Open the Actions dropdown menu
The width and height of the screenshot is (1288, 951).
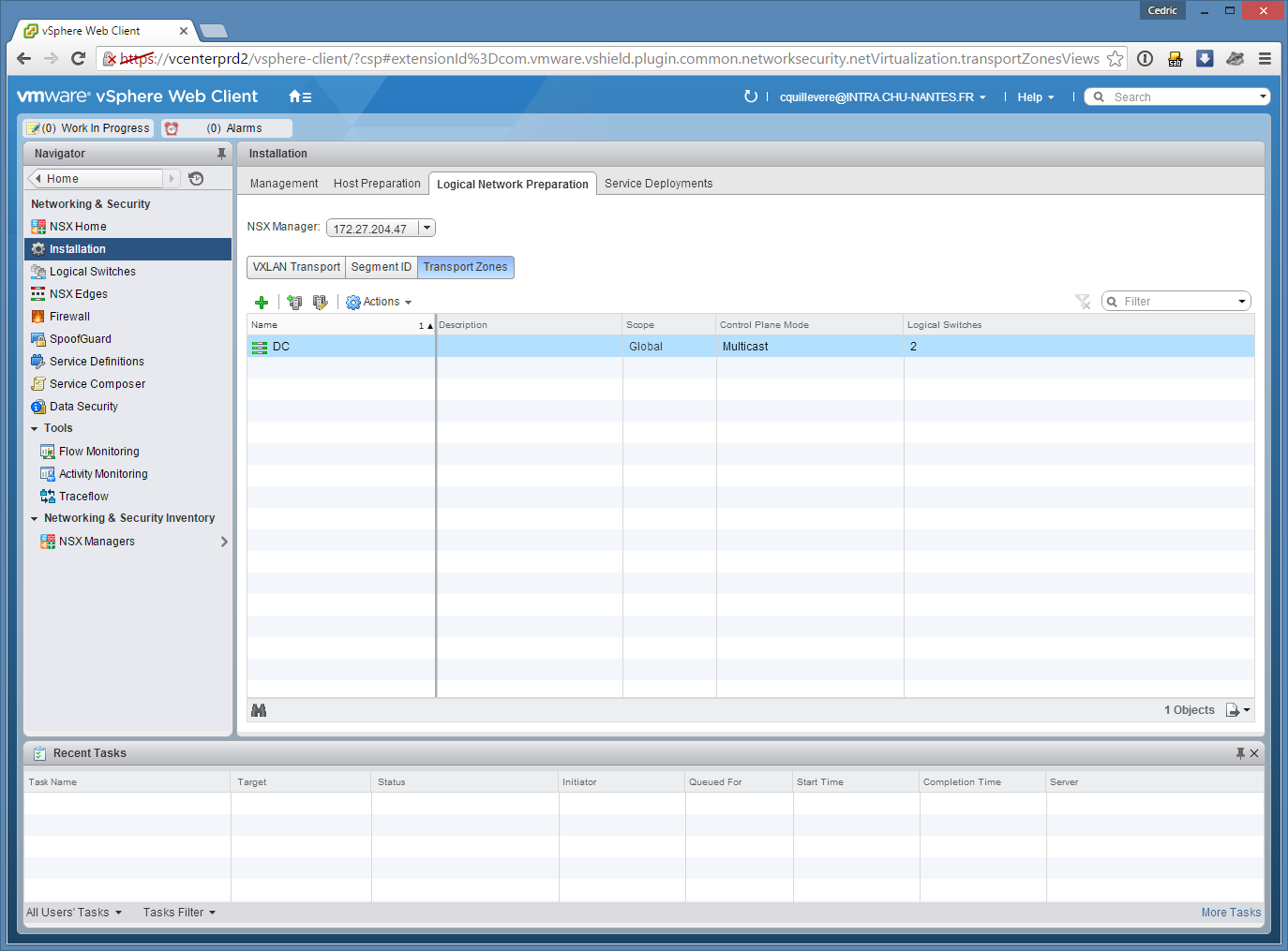point(380,302)
